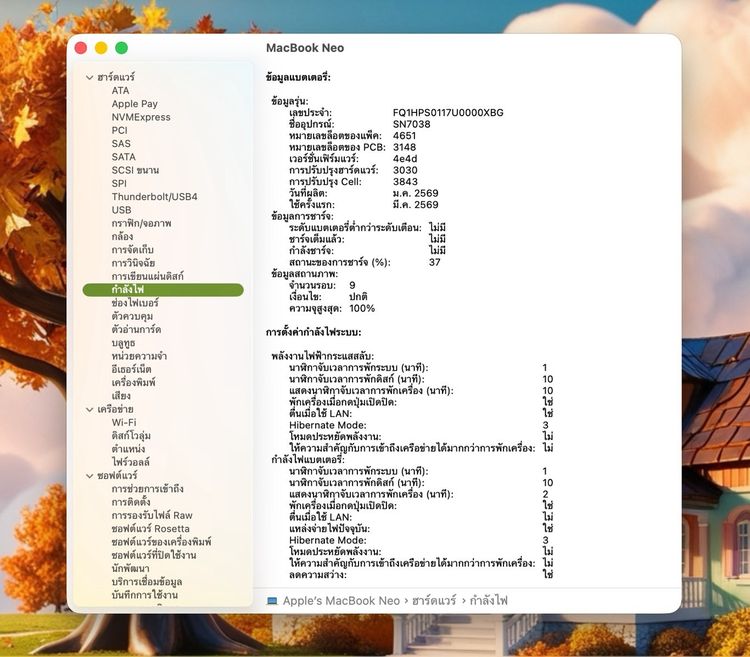
Task: Select ตัวอ่านการ์ด in the sidebar
Action: [136, 330]
